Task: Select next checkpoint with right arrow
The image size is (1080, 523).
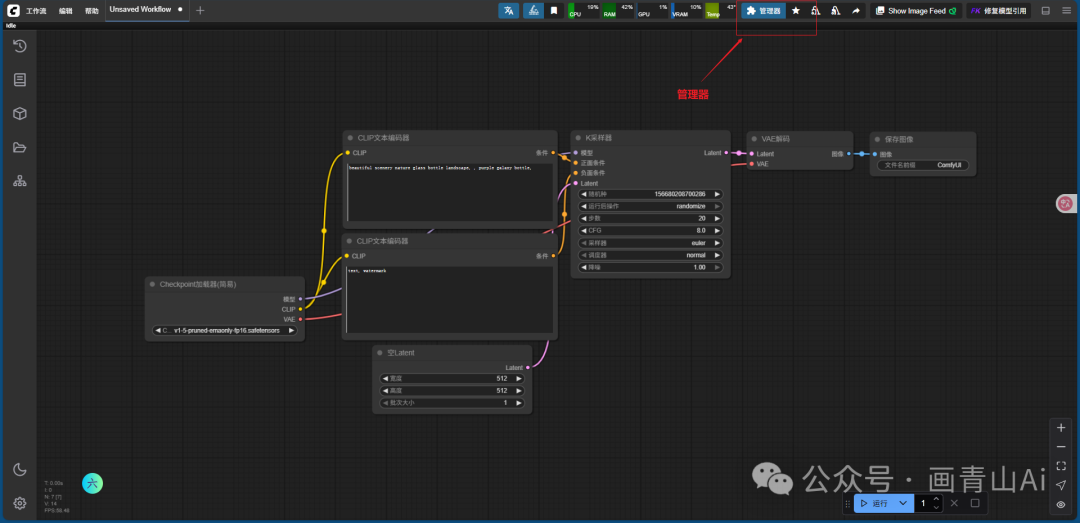Action: (291, 330)
